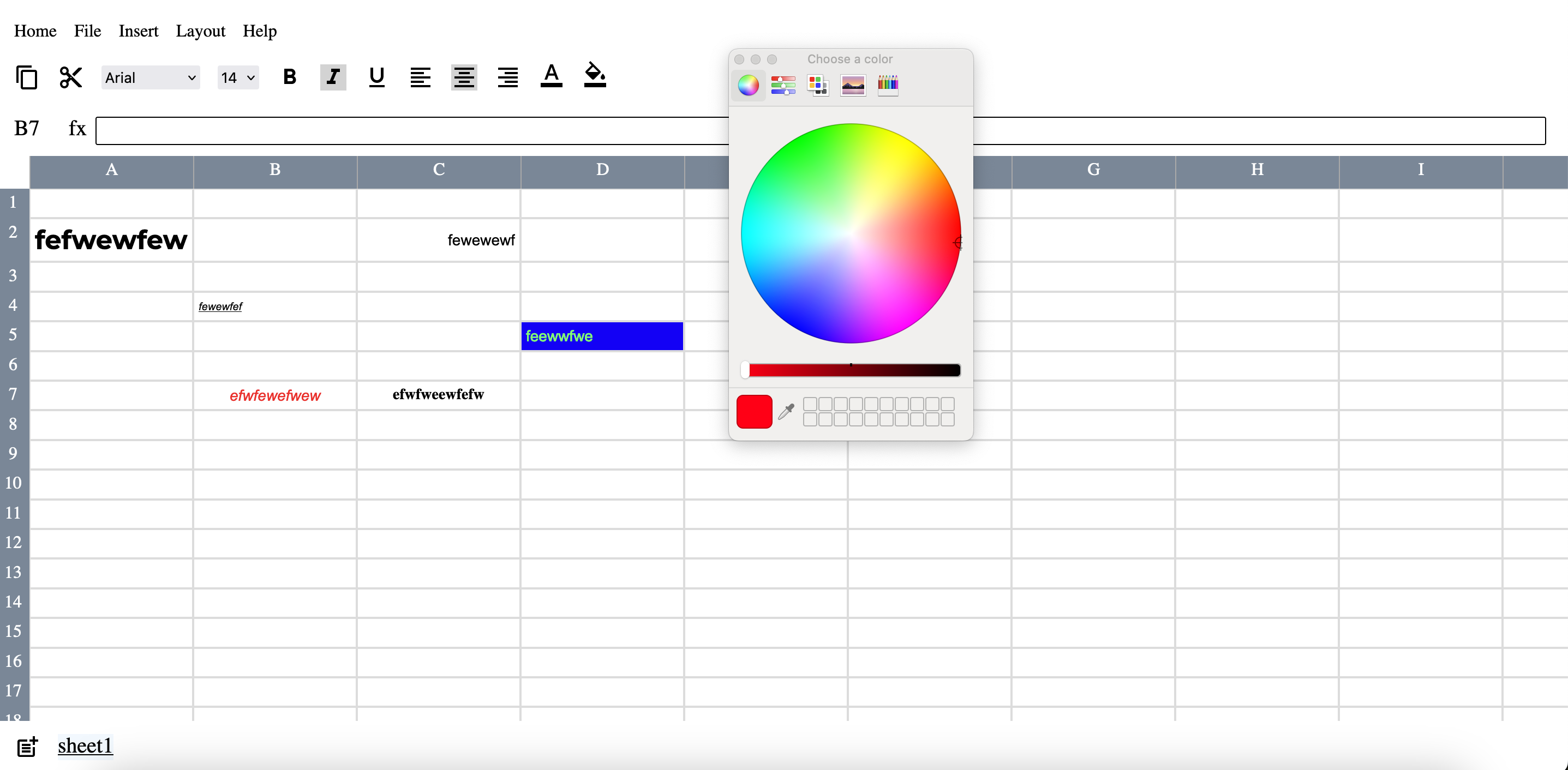The width and height of the screenshot is (1568, 770).
Task: Open the Arial font dropdown
Action: point(151,78)
